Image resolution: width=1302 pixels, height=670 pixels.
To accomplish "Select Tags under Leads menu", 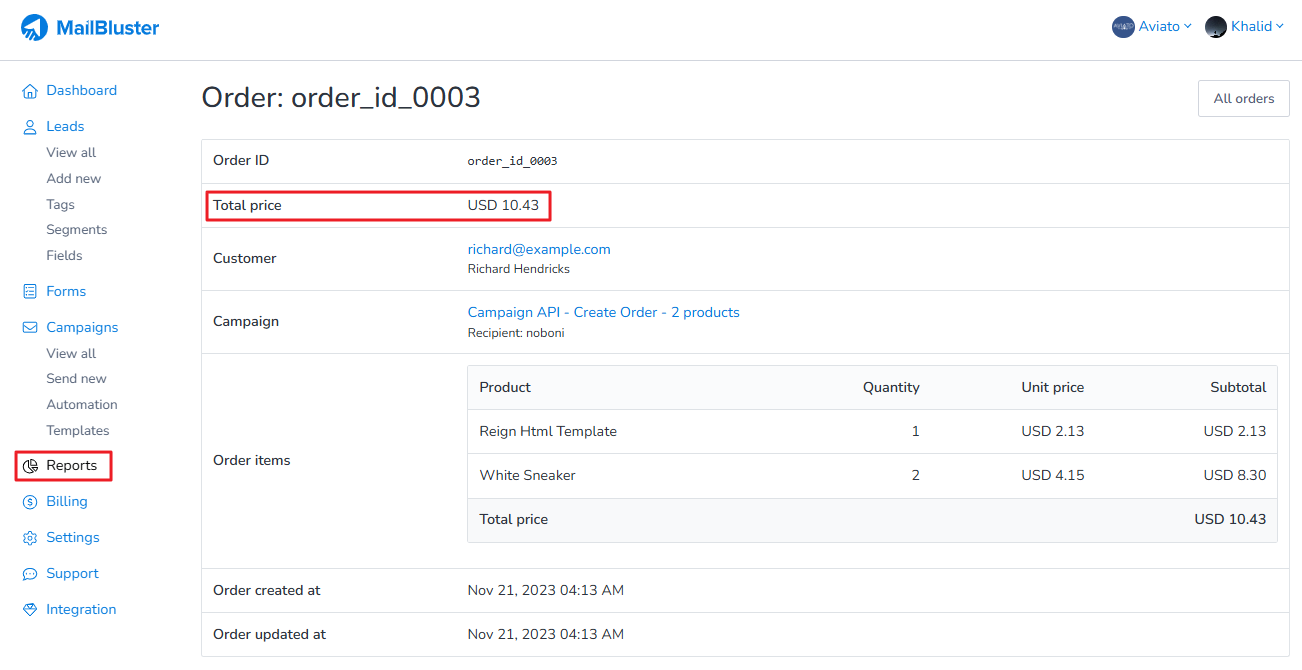I will 60,204.
